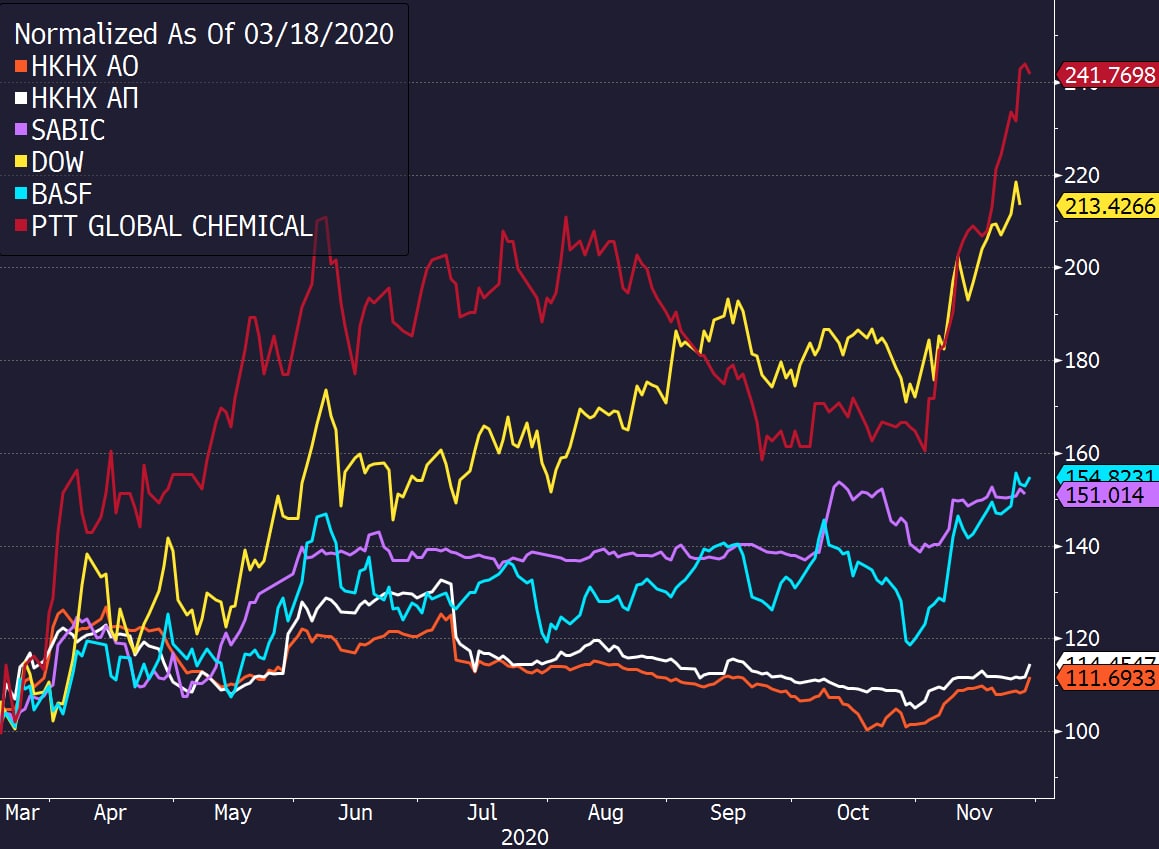Click the Sep x-axis label
The width and height of the screenshot is (1159, 849).
click(x=728, y=813)
